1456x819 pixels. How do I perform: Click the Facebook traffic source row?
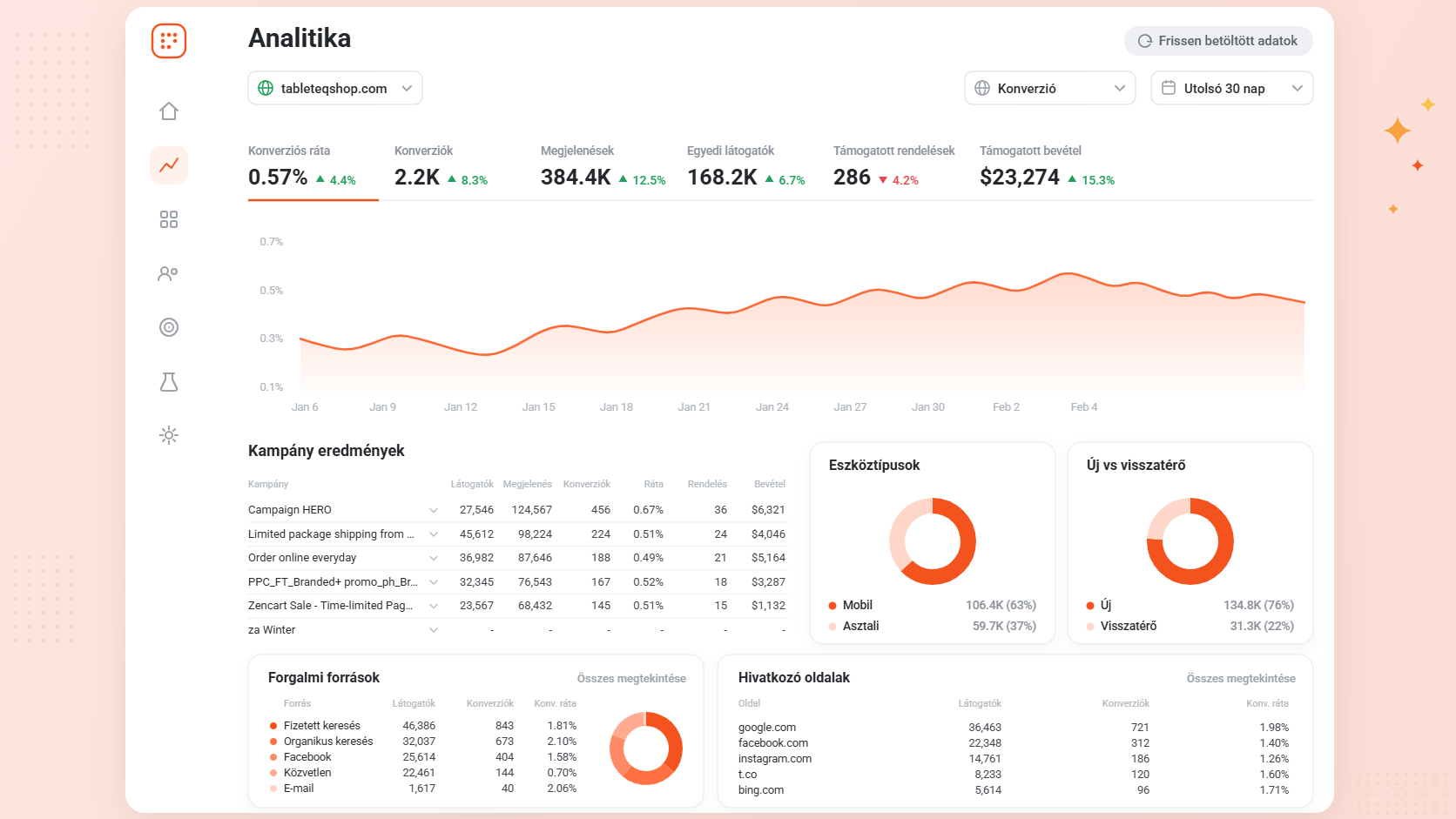pos(423,757)
